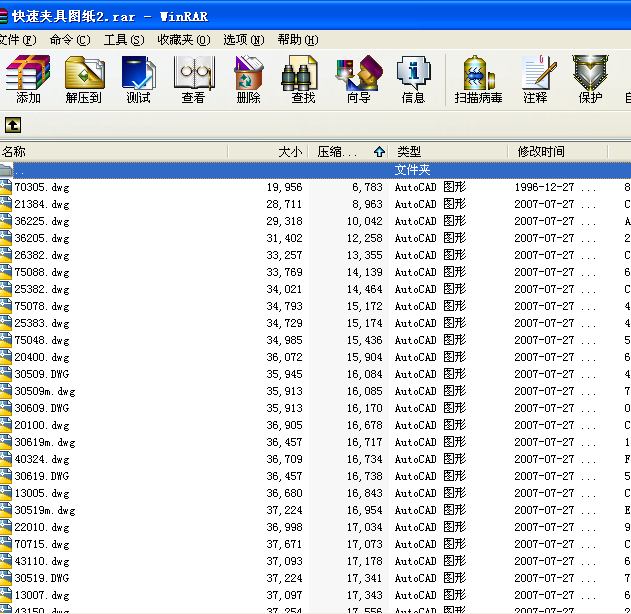631x614 pixels.
Task: Select file 75048.dwg
Action: click(42, 340)
